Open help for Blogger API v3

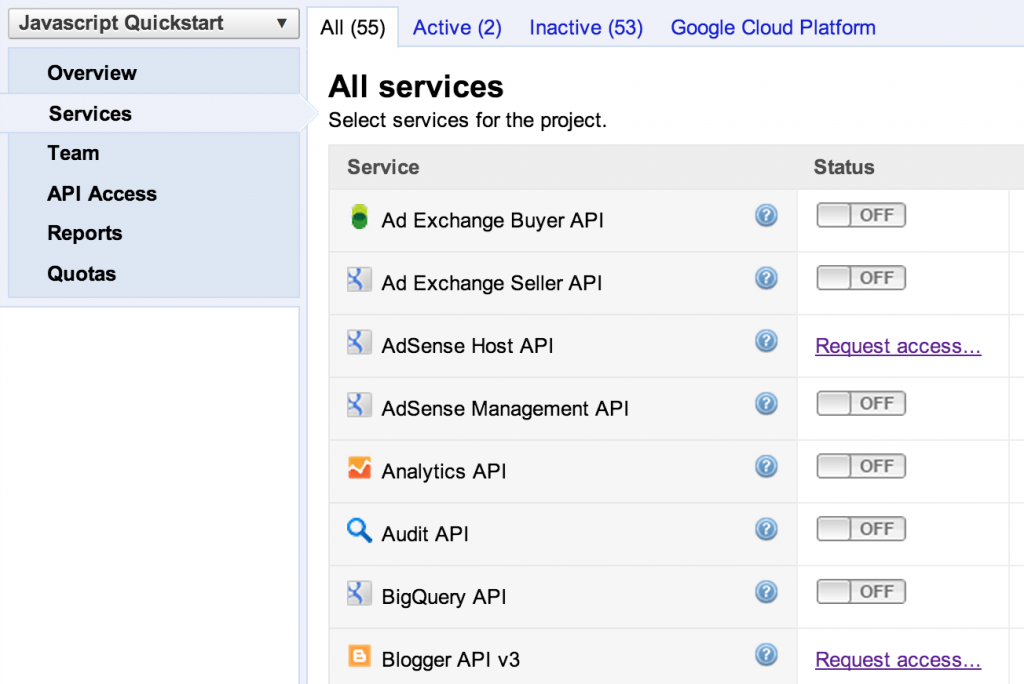tap(766, 655)
